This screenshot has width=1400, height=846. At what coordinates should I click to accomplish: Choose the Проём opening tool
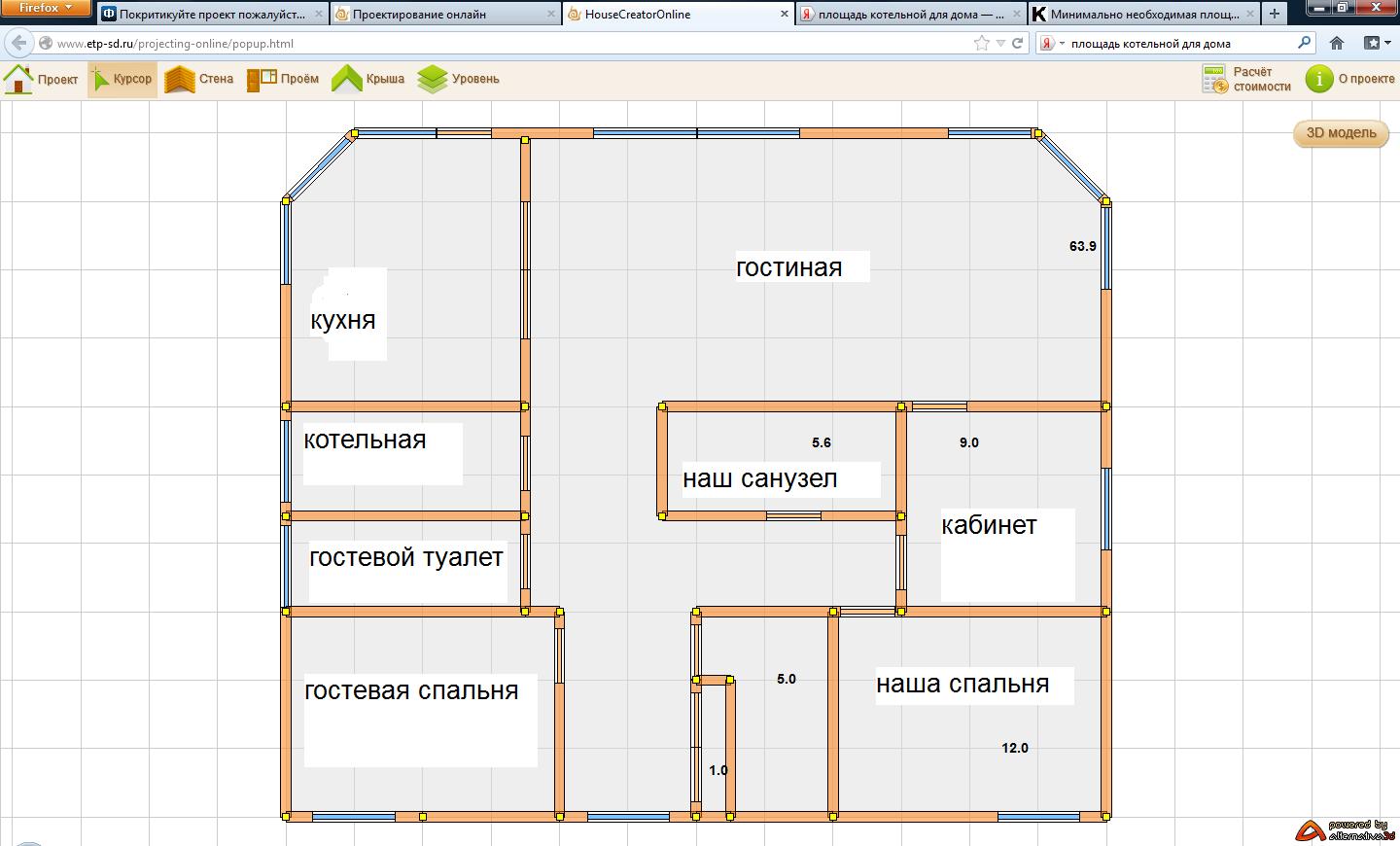coord(283,80)
